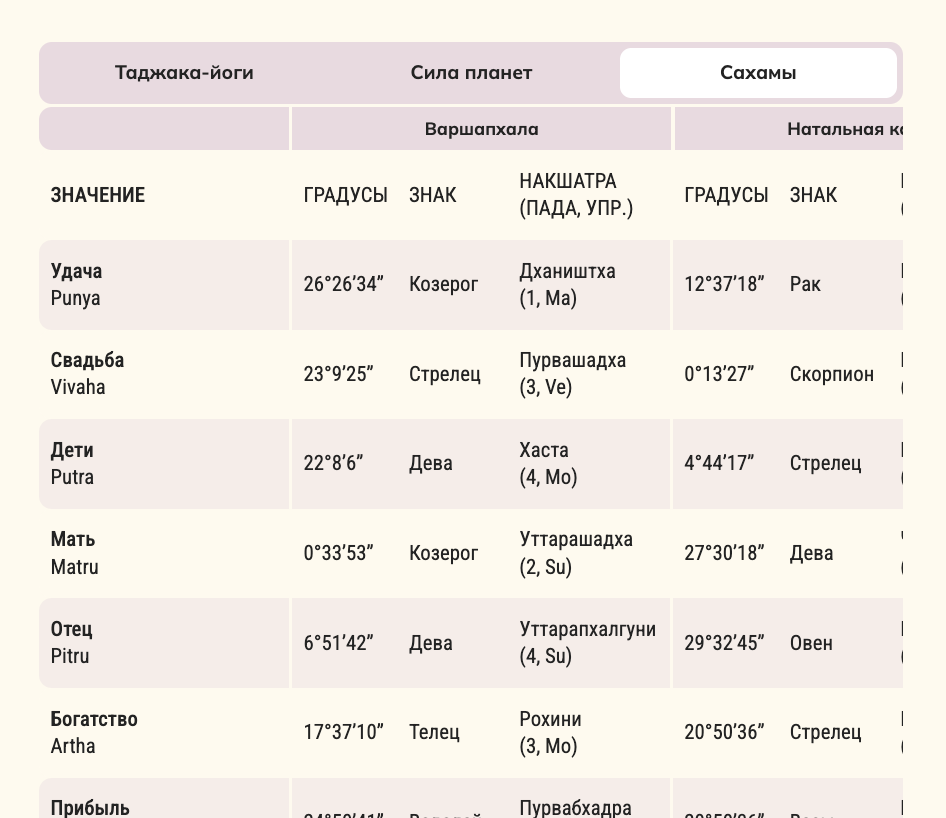This screenshot has width=946, height=818.
Task: Click the Варшапхала group header
Action: [481, 128]
